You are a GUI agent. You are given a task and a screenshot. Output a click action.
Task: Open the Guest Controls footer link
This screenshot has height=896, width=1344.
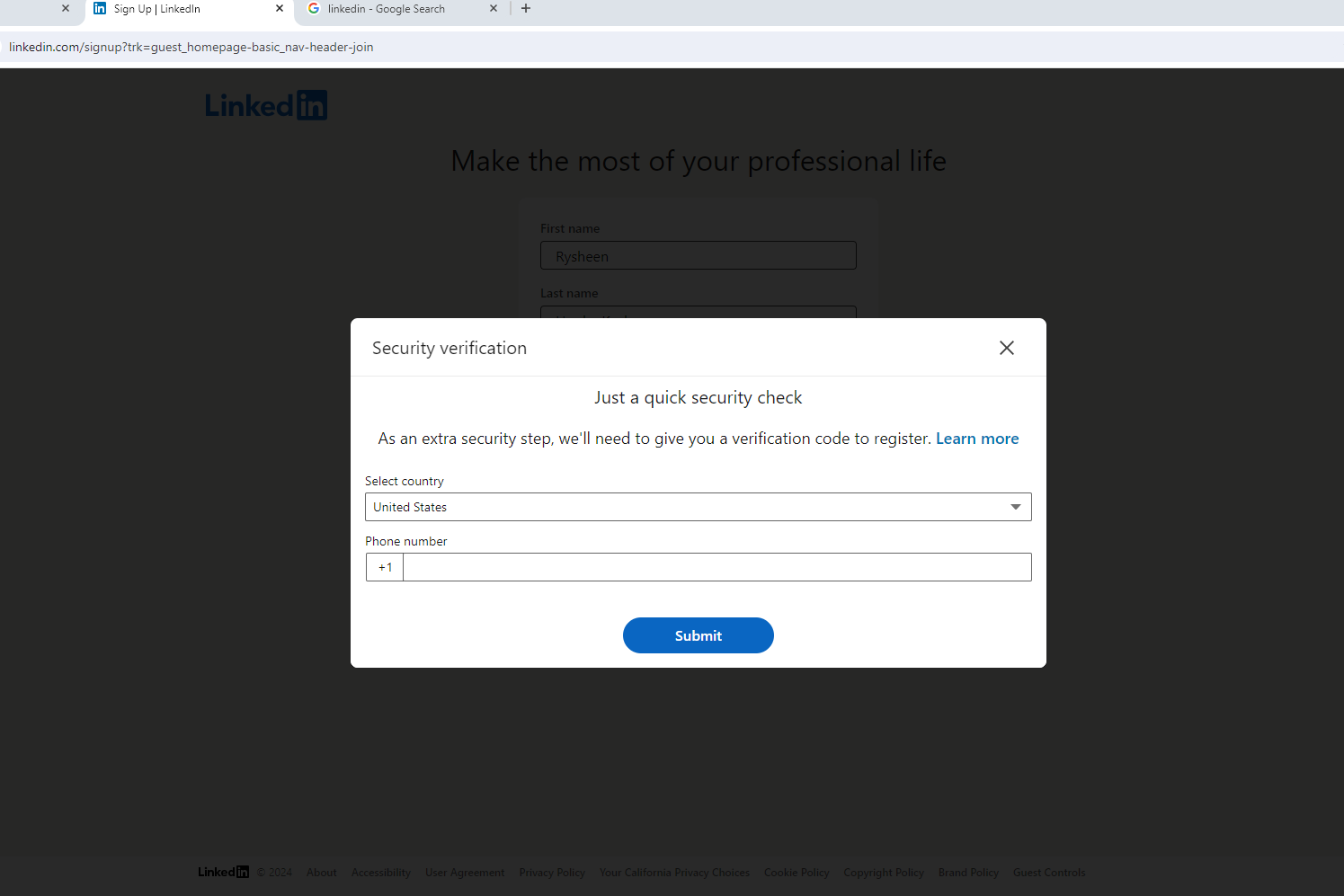1049,873
